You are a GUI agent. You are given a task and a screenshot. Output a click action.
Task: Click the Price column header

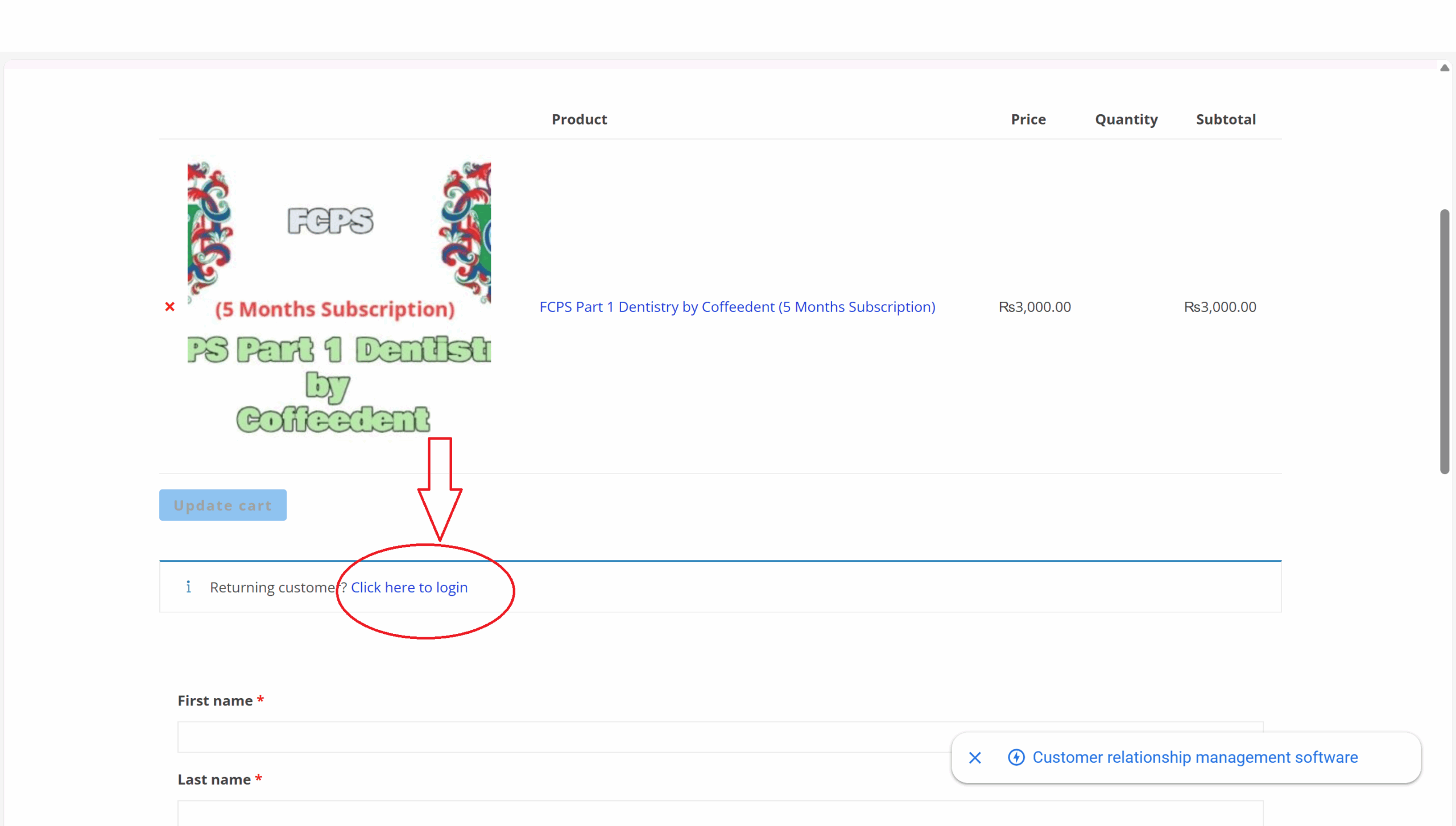[x=1028, y=119]
